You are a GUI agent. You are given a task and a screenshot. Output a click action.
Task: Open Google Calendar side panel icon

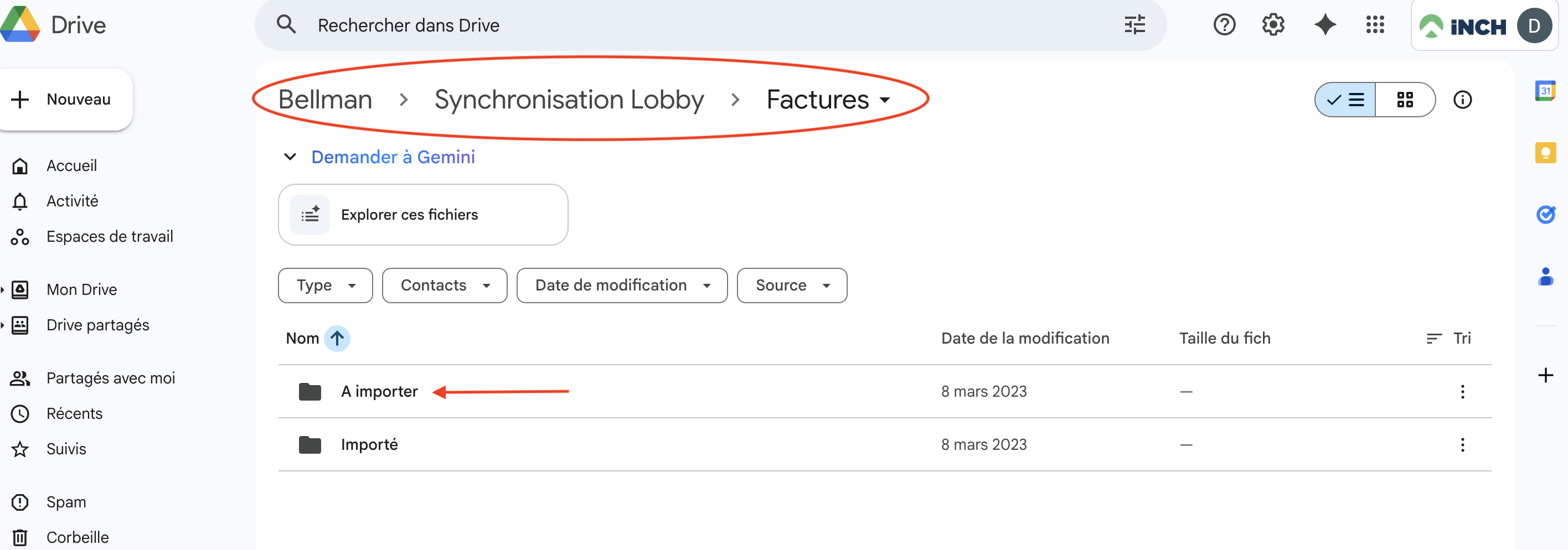pyautogui.click(x=1545, y=91)
